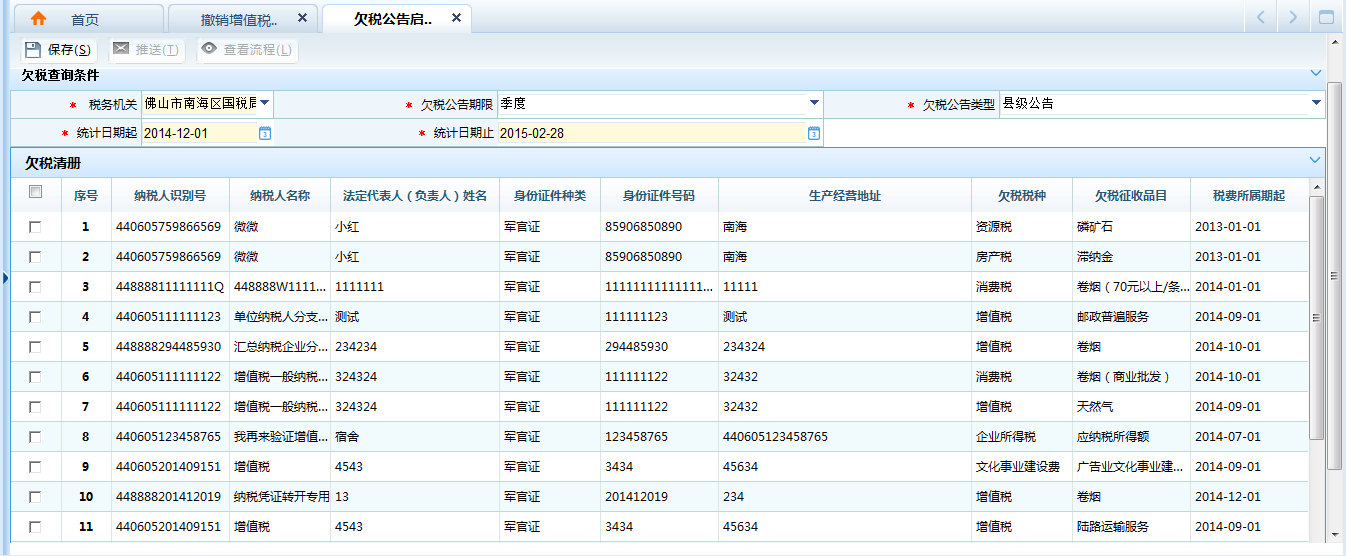The image size is (1346, 556).
Task: Click the 统计日期止 date input field
Action: pos(650,133)
